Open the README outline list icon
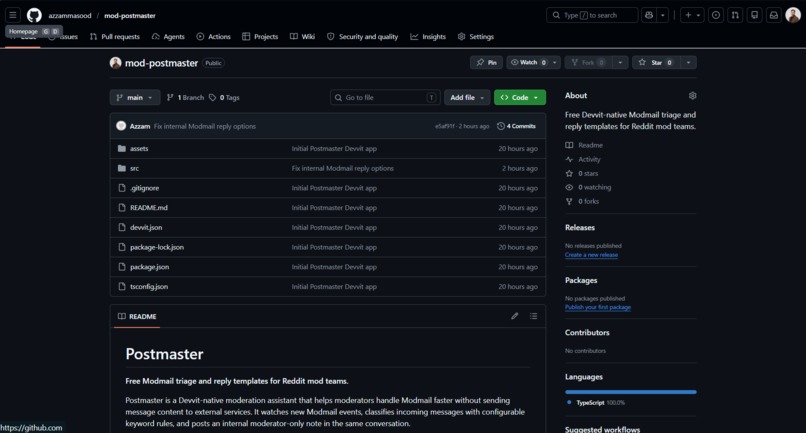The image size is (806, 433). [x=534, y=316]
